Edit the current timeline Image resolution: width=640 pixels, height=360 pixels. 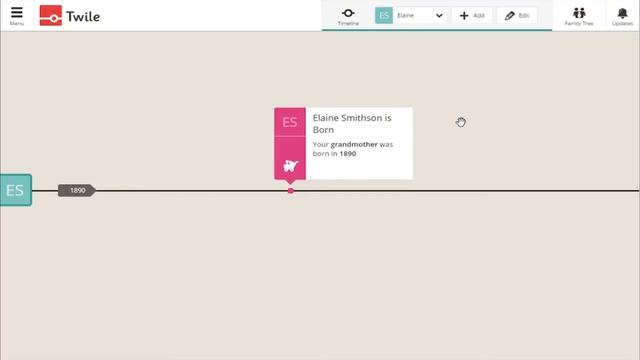517,16
